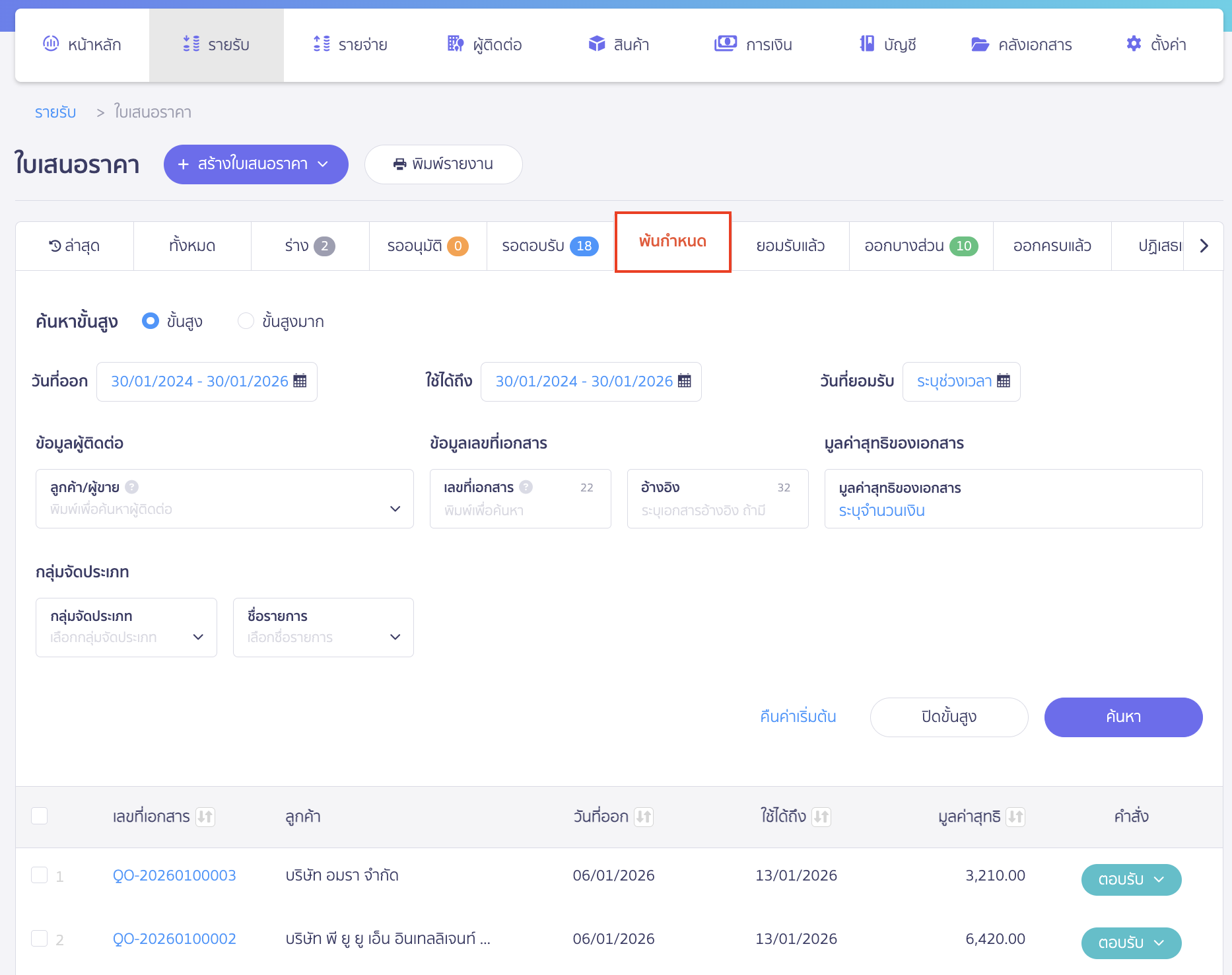
Task: Click help icon beside ลูกค้า/ผู้ขาย label
Action: (132, 487)
